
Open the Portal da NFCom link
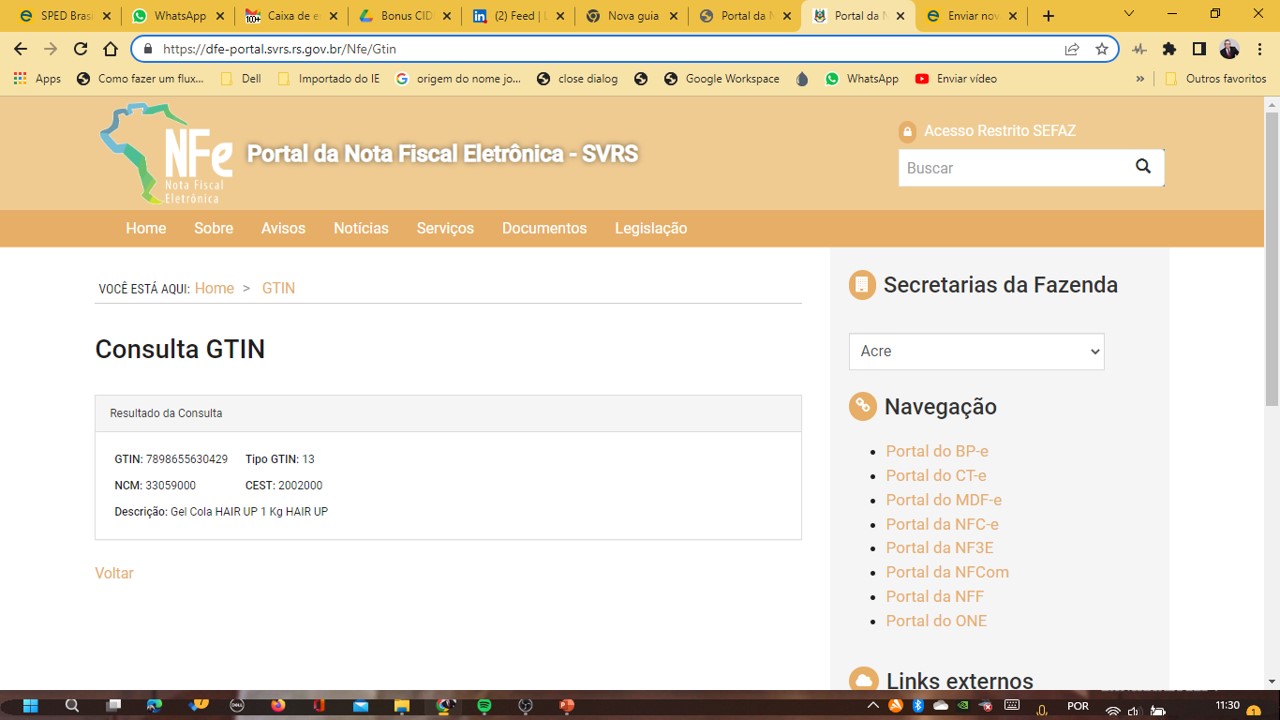coord(947,572)
